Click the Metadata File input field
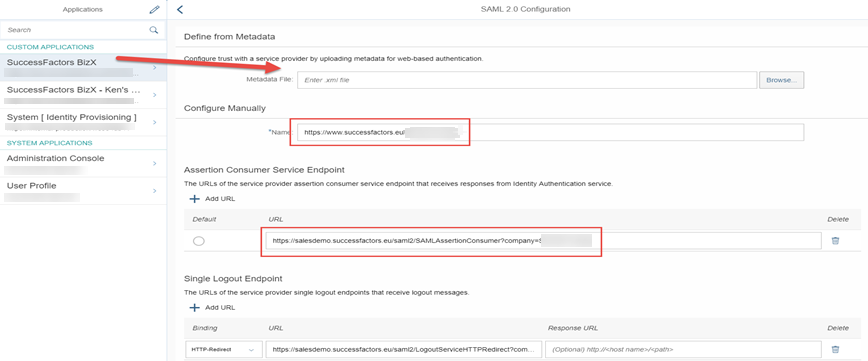 click(x=527, y=80)
